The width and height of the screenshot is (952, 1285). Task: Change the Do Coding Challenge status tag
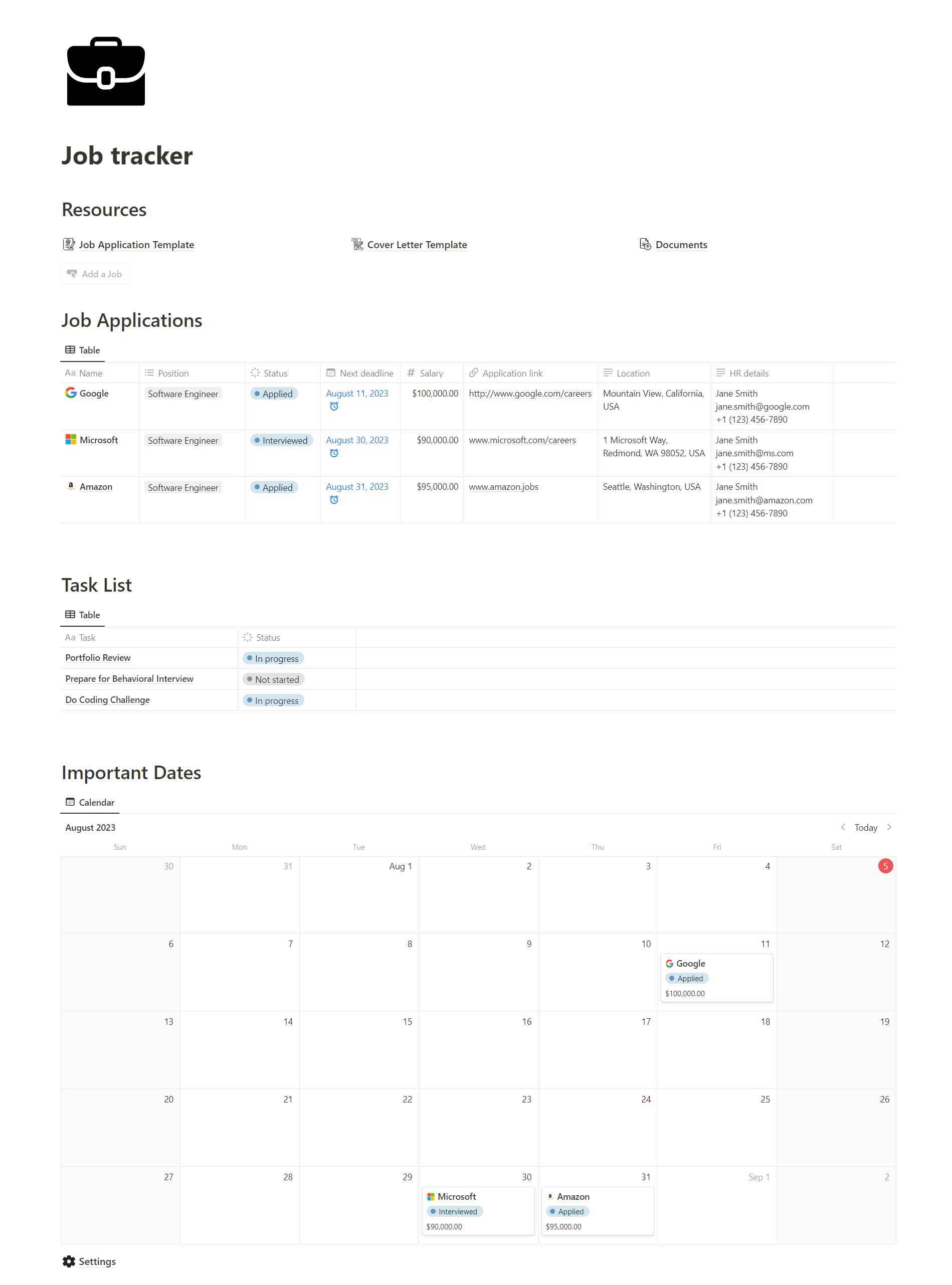coord(273,700)
